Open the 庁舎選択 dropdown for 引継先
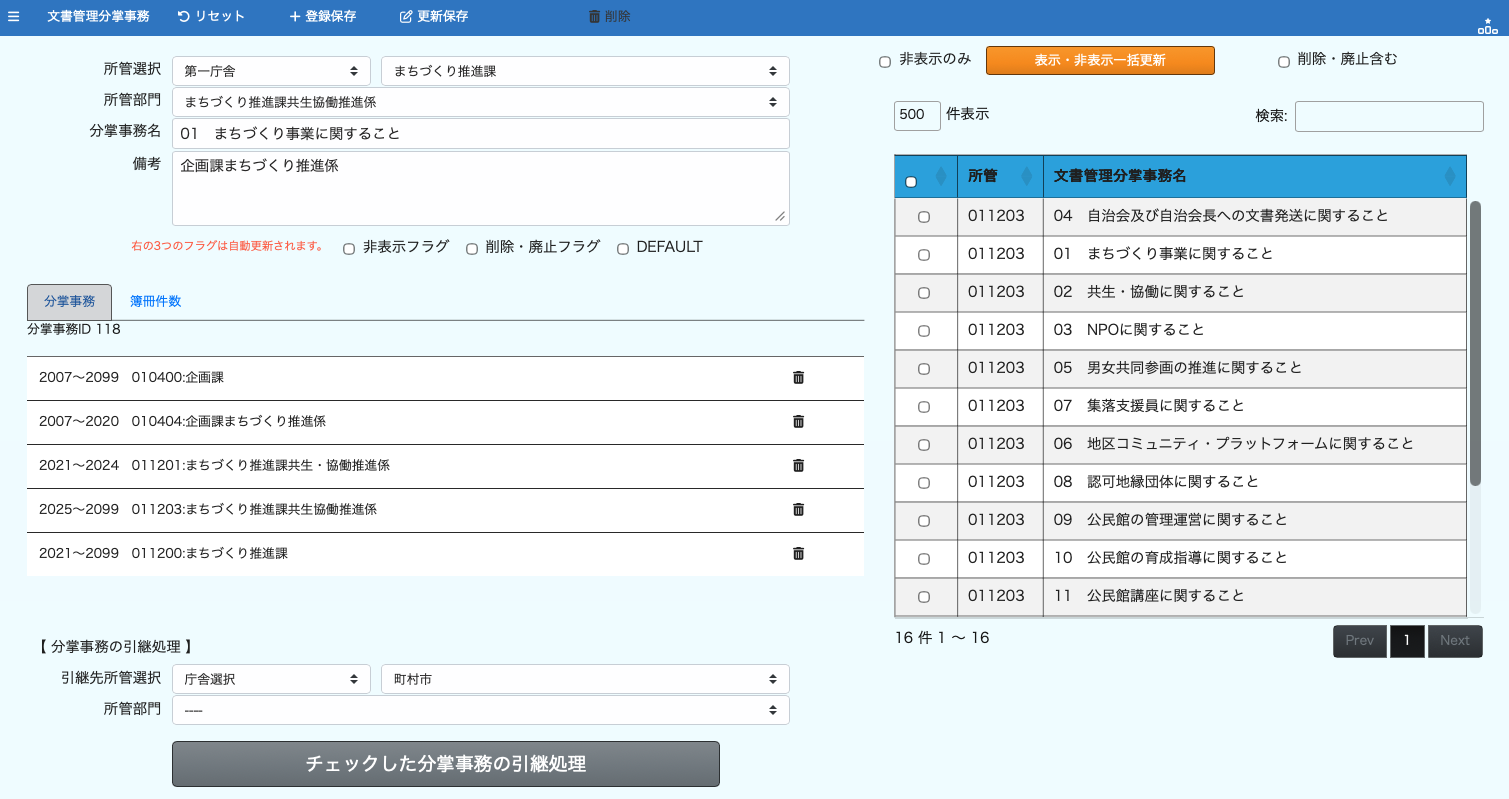This screenshot has width=1509, height=799. [271, 679]
